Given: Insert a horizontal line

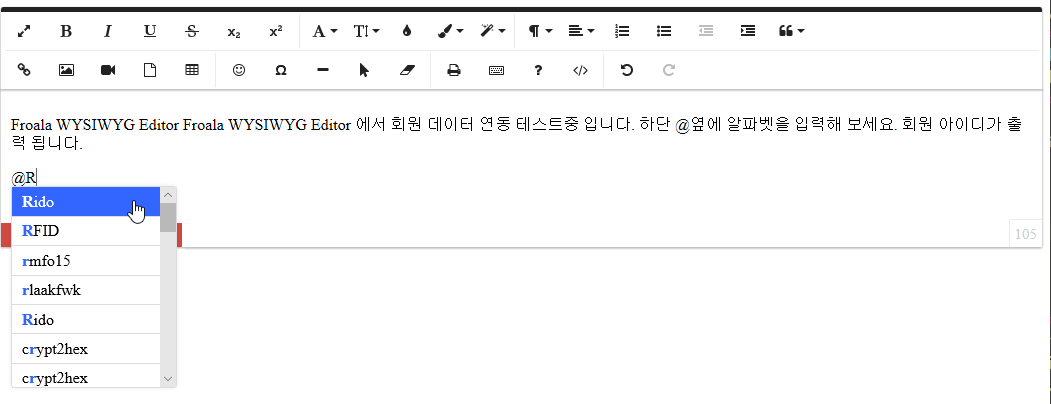Looking at the screenshot, I should click(x=322, y=70).
